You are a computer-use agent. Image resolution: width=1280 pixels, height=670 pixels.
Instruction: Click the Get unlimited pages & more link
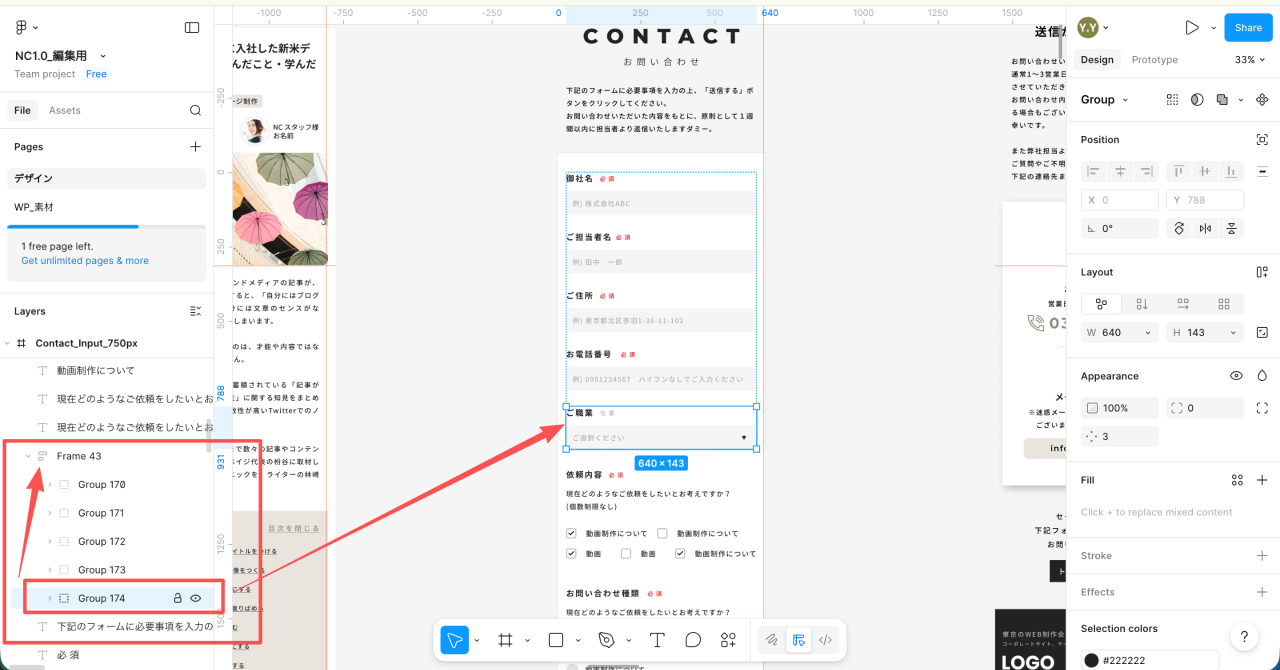pos(85,261)
